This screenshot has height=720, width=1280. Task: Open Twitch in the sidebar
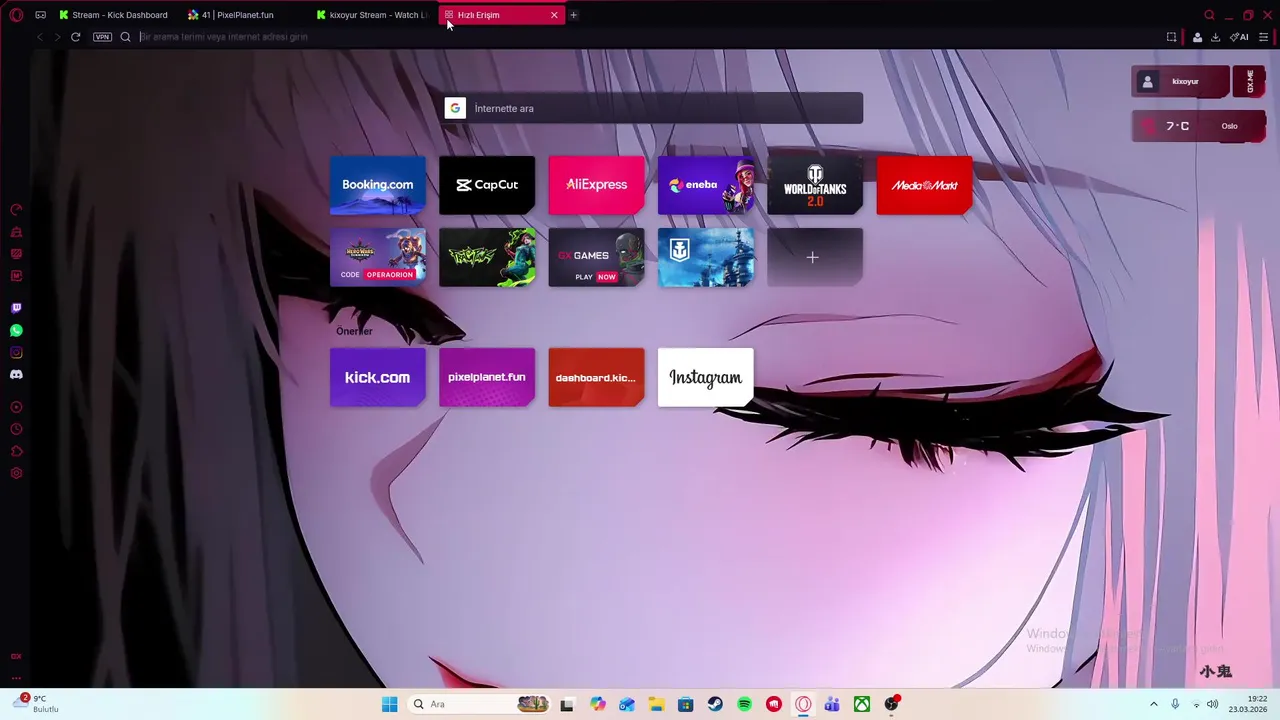(16, 308)
